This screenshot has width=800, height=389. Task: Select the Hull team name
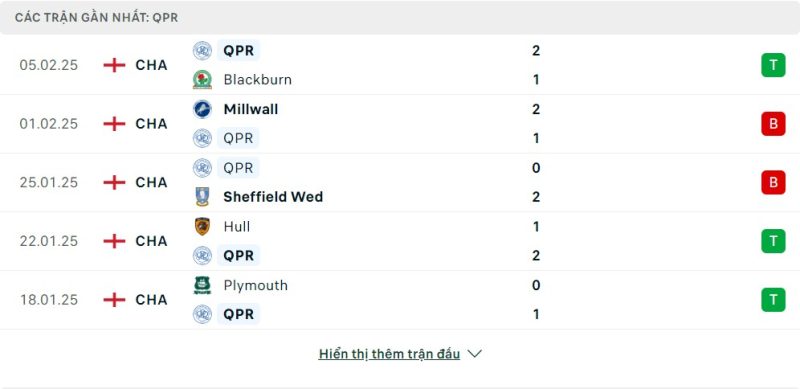237,226
